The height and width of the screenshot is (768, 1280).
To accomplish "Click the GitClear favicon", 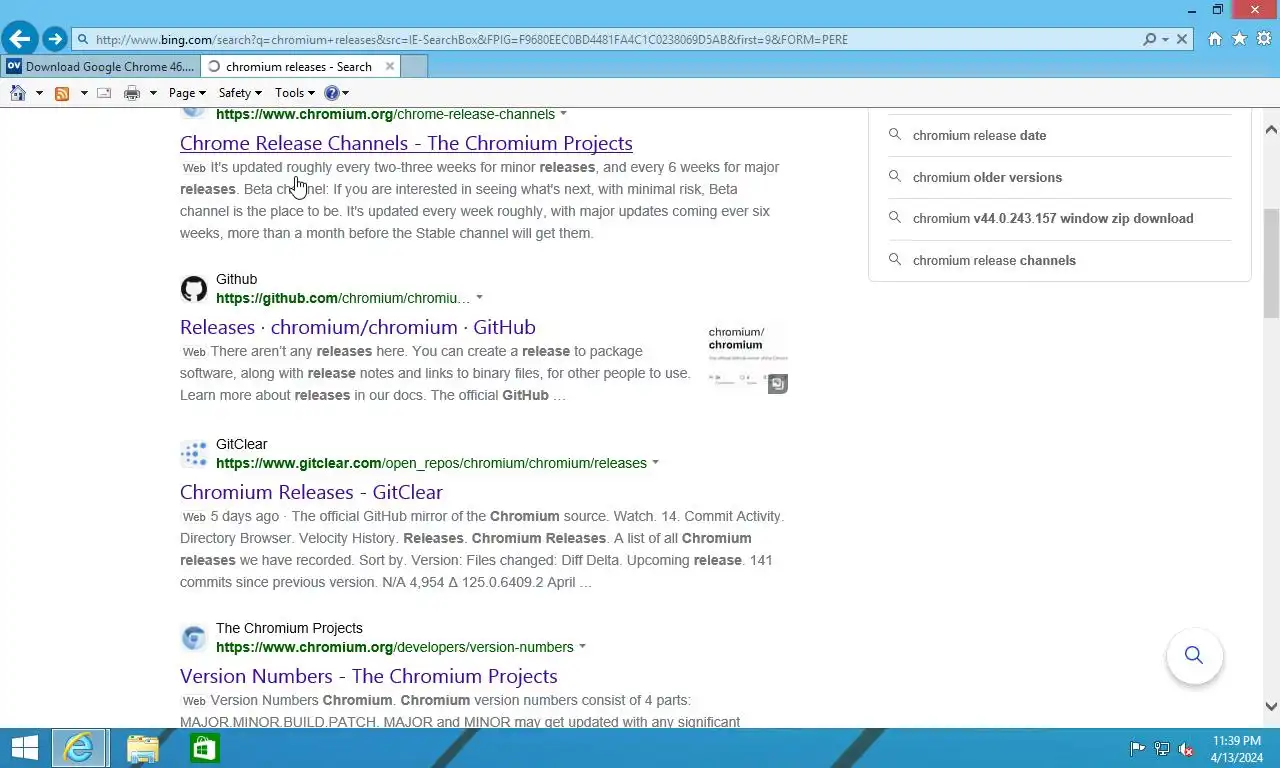I will pos(194,454).
